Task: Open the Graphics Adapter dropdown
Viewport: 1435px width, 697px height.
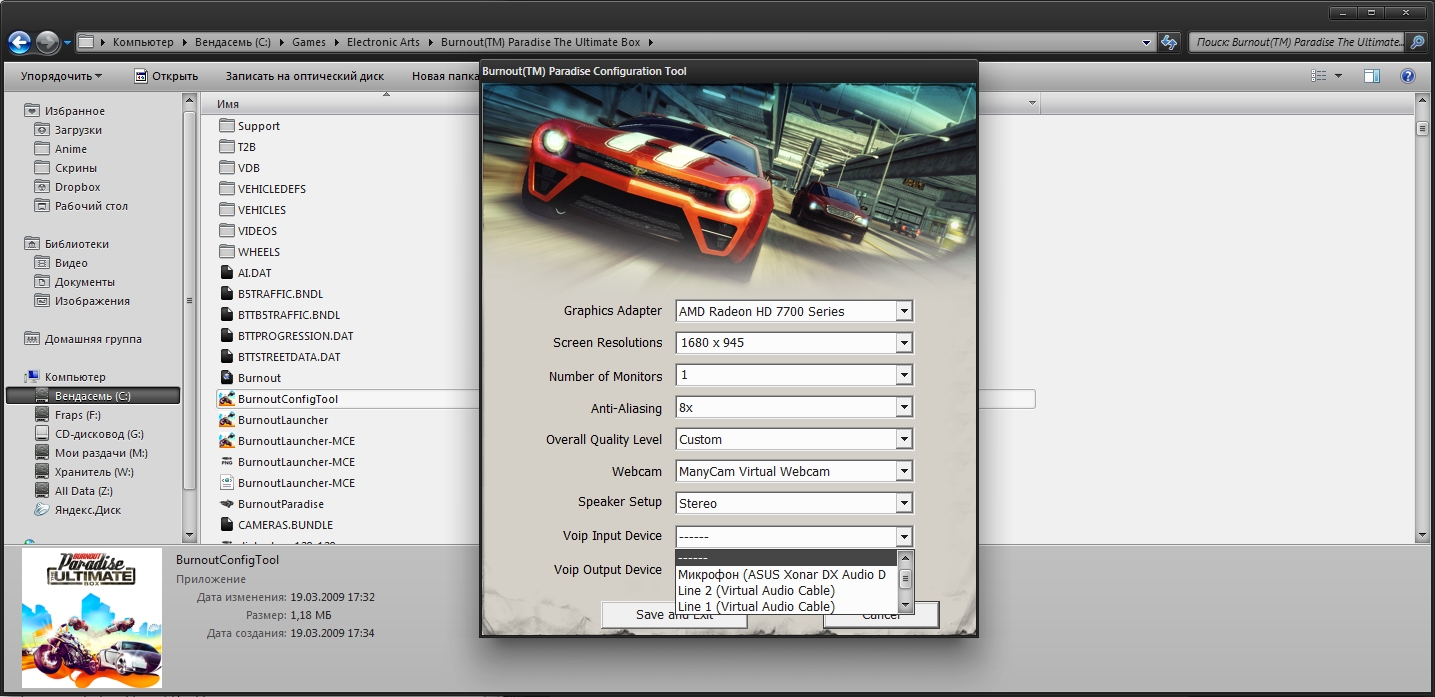Action: [x=904, y=311]
